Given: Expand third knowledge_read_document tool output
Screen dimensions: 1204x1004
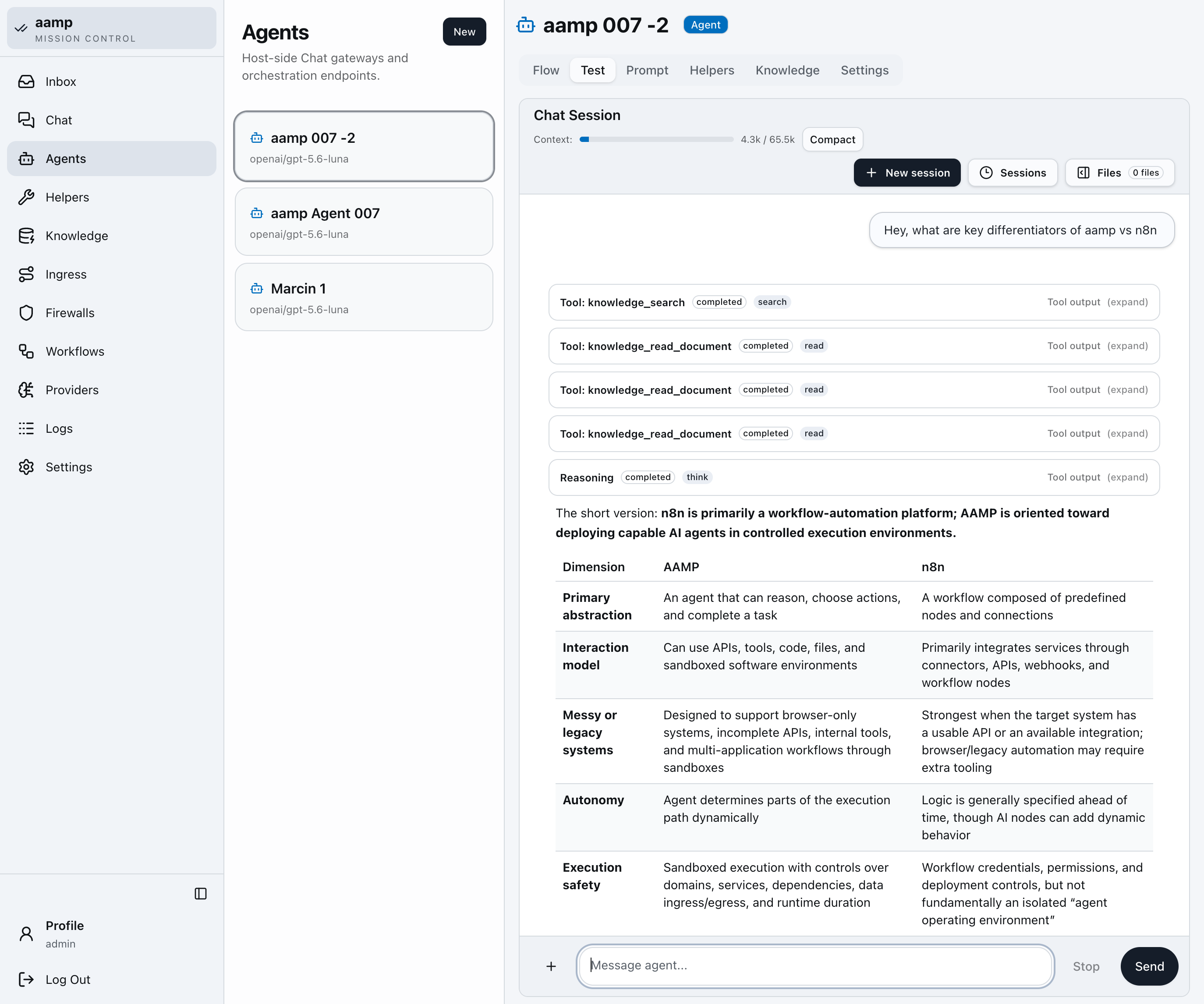Looking at the screenshot, I should tap(1127, 433).
